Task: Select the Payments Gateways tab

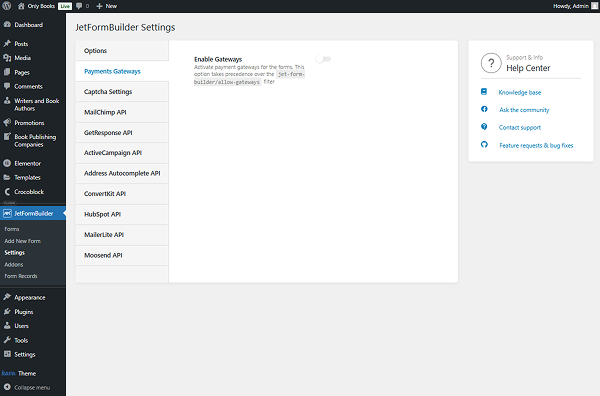Action: coord(122,71)
